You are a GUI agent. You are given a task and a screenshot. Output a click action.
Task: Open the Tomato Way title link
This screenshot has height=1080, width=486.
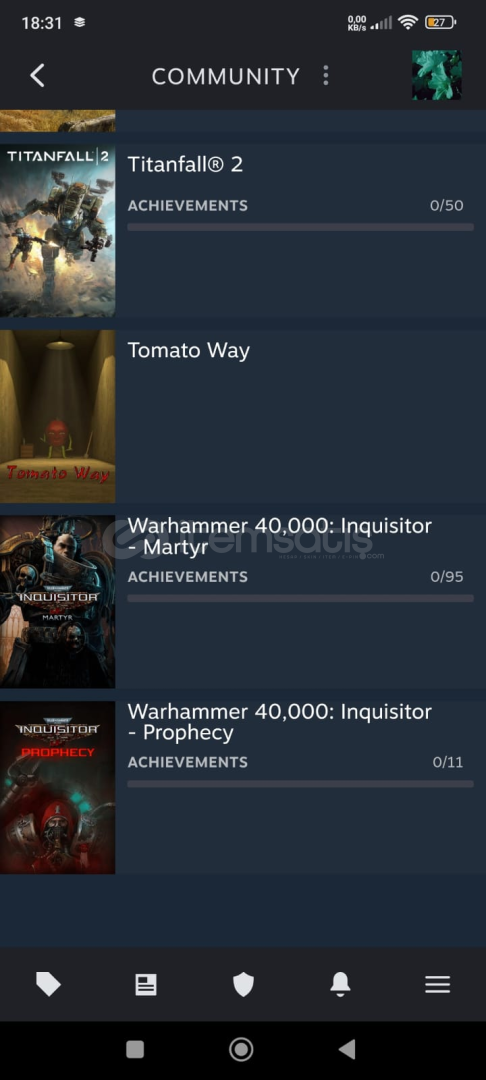[x=189, y=350]
